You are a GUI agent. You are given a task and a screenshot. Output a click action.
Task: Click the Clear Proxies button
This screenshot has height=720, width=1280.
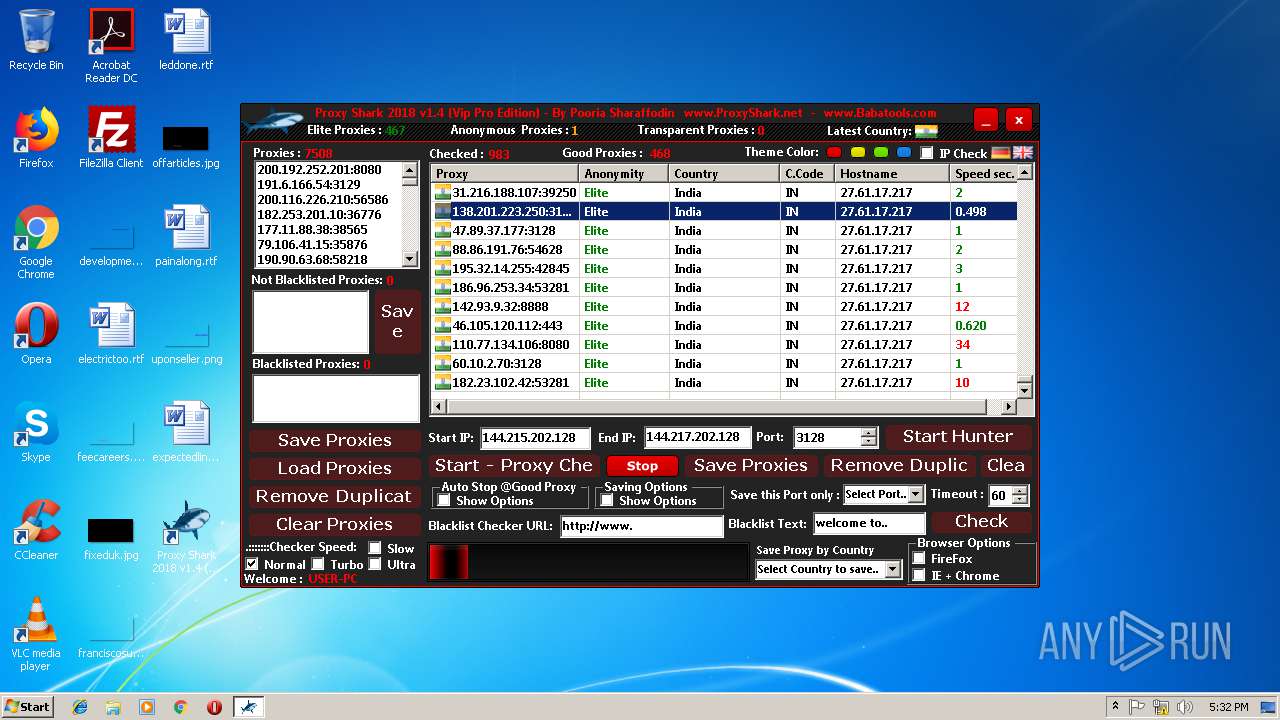click(335, 524)
